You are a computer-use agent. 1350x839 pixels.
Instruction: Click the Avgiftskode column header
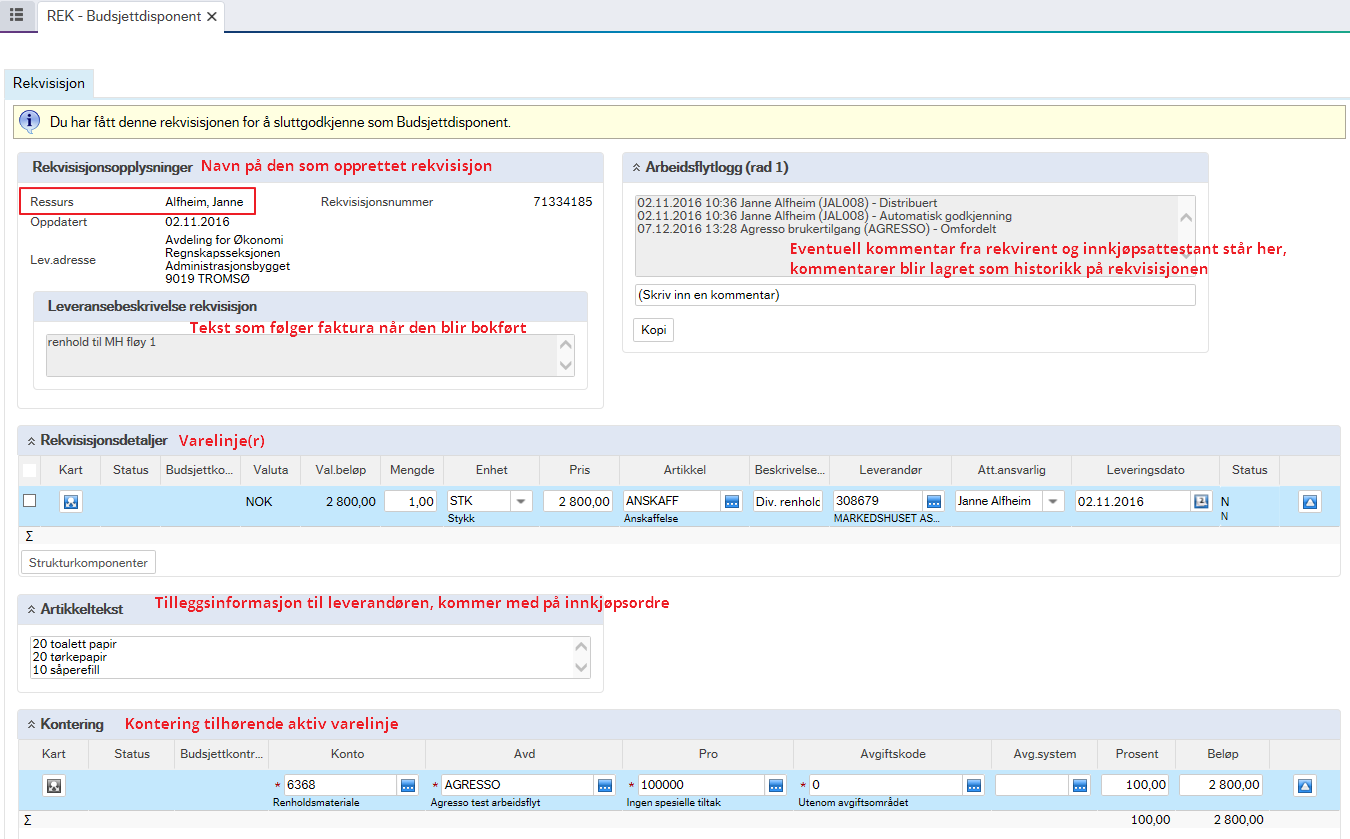click(x=893, y=754)
